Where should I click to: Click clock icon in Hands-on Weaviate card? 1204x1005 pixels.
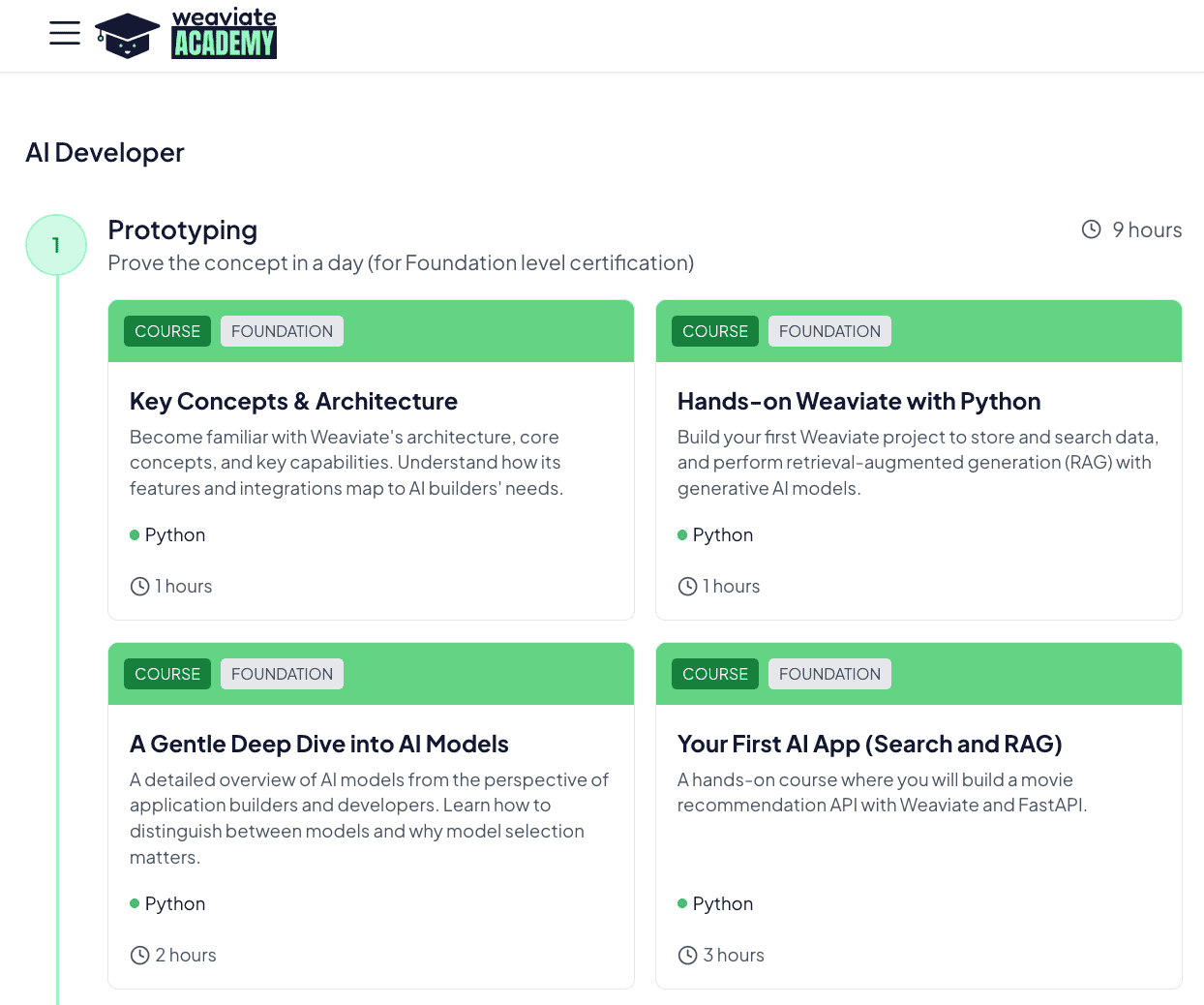tap(687, 587)
